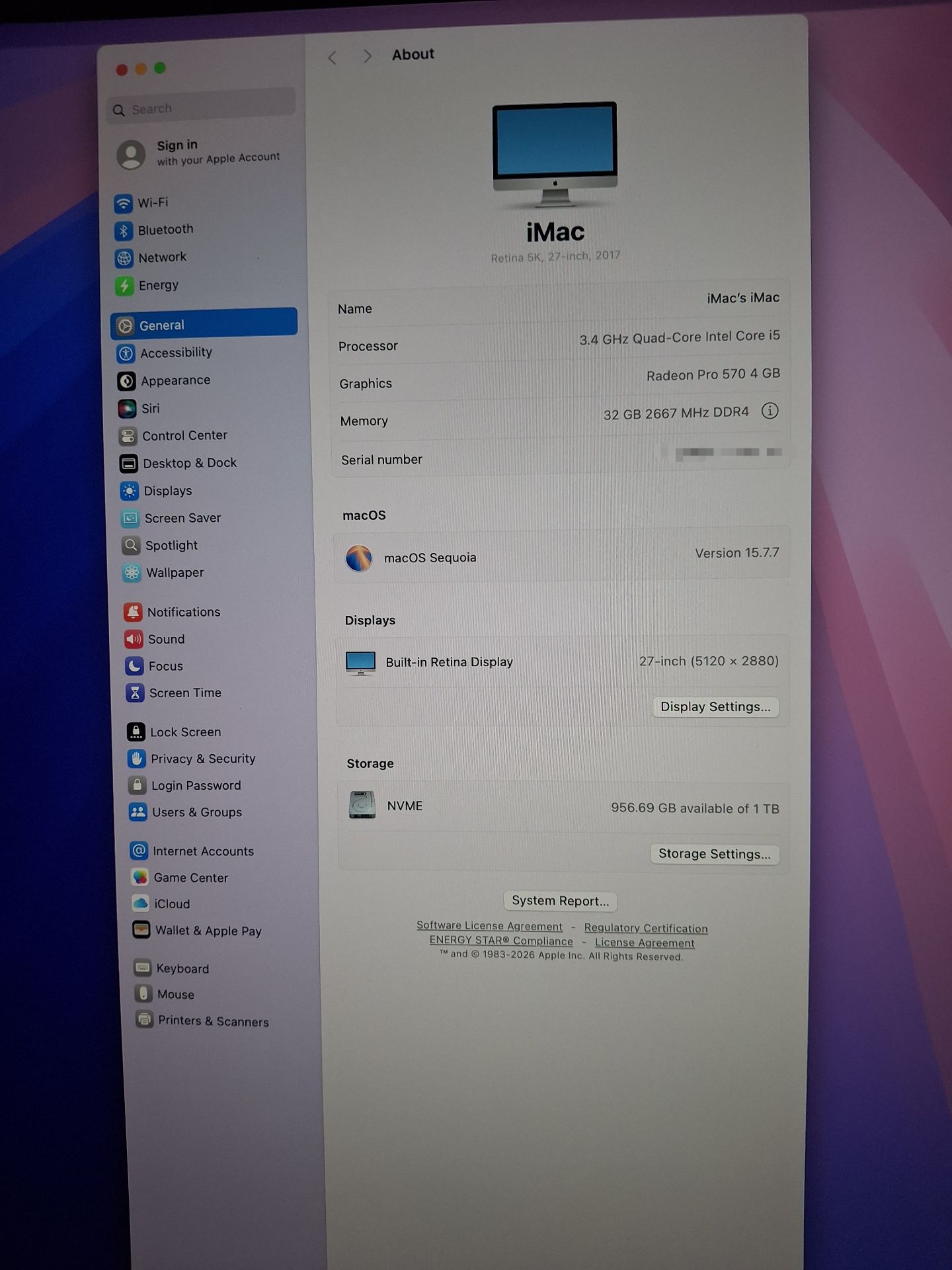
Task: Click the Bluetooth icon in sidebar
Action: click(x=124, y=230)
